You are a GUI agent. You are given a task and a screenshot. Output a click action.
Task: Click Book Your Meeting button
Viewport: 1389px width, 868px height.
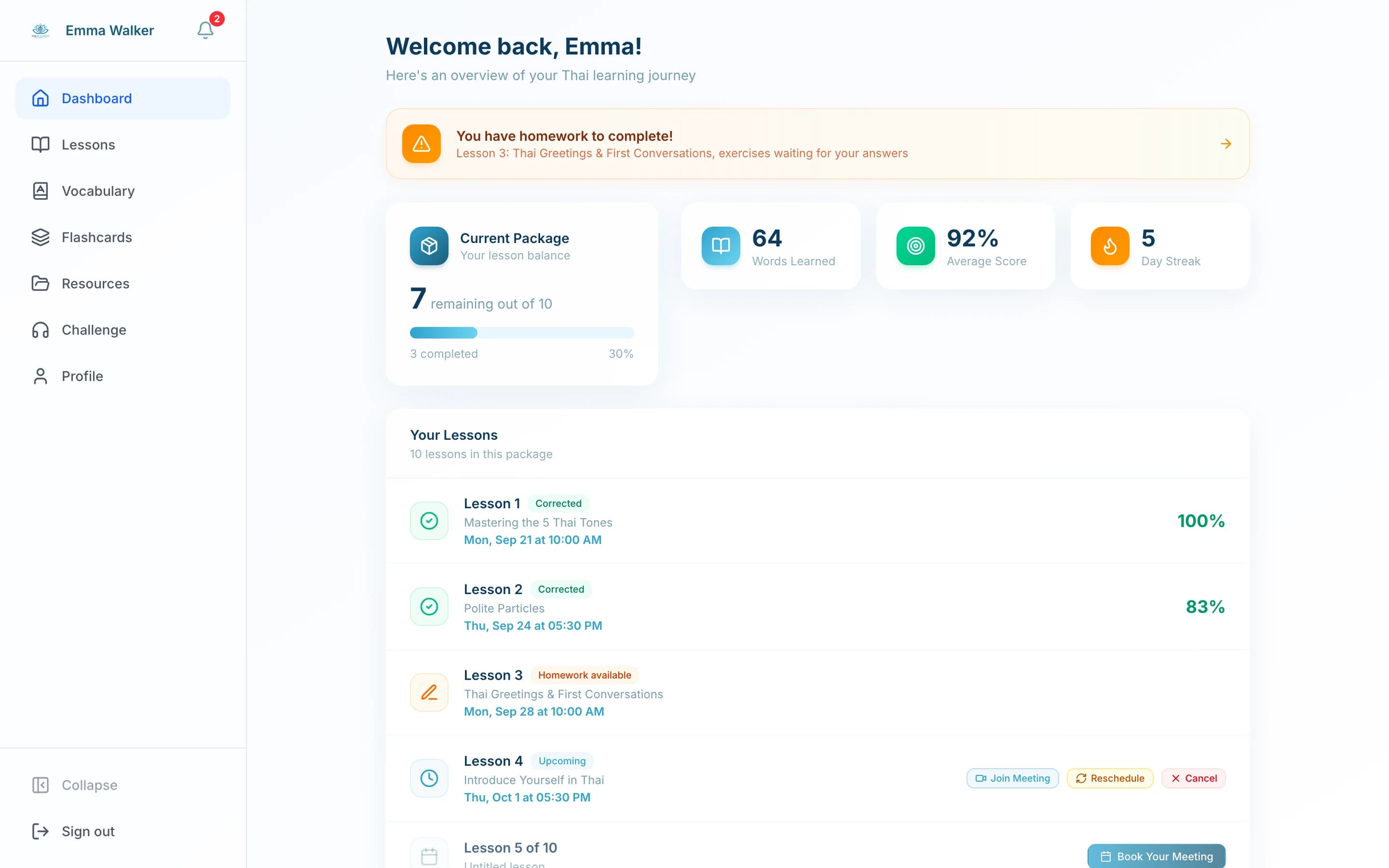tap(1156, 856)
